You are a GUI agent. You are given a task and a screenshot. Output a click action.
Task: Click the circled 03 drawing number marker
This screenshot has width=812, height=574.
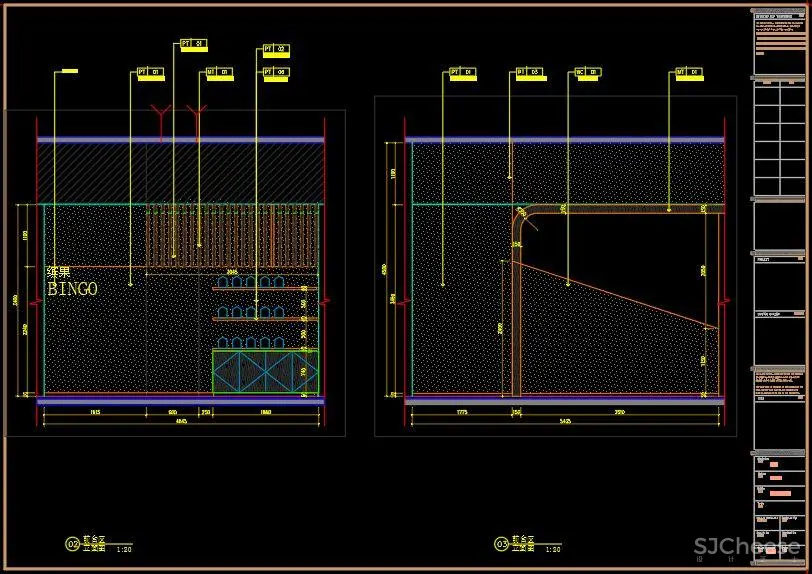tap(501, 544)
